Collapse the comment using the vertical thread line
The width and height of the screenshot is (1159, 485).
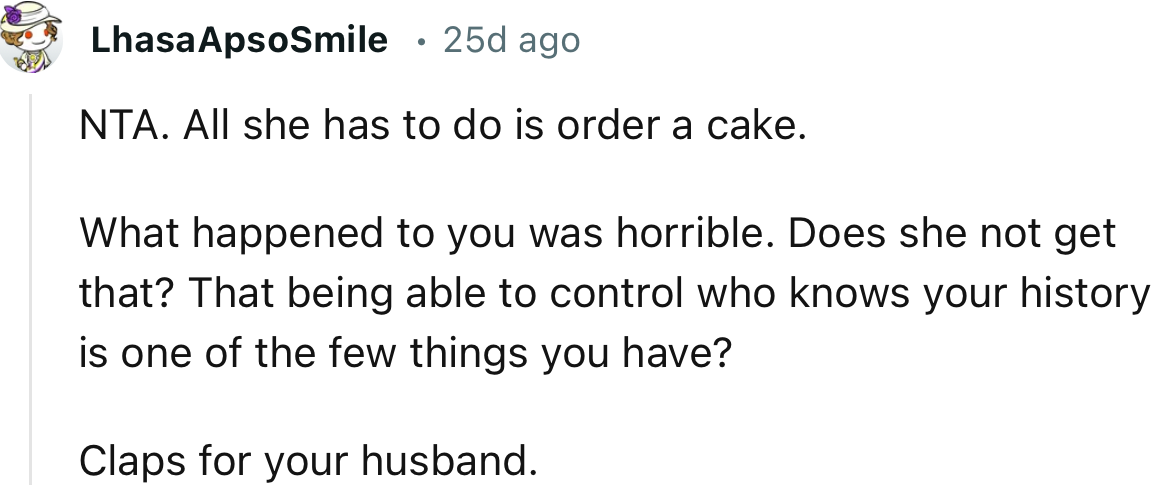[x=30, y=290]
